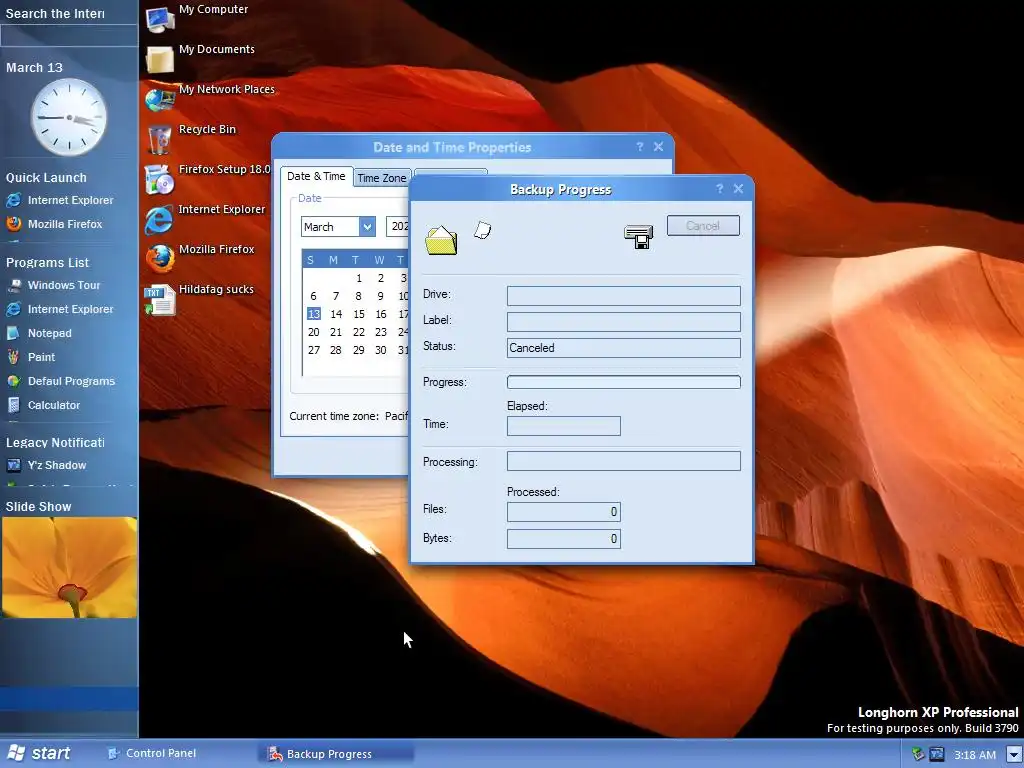Select day 14 in the calendar
Image resolution: width=1024 pixels, height=768 pixels.
click(x=336, y=314)
